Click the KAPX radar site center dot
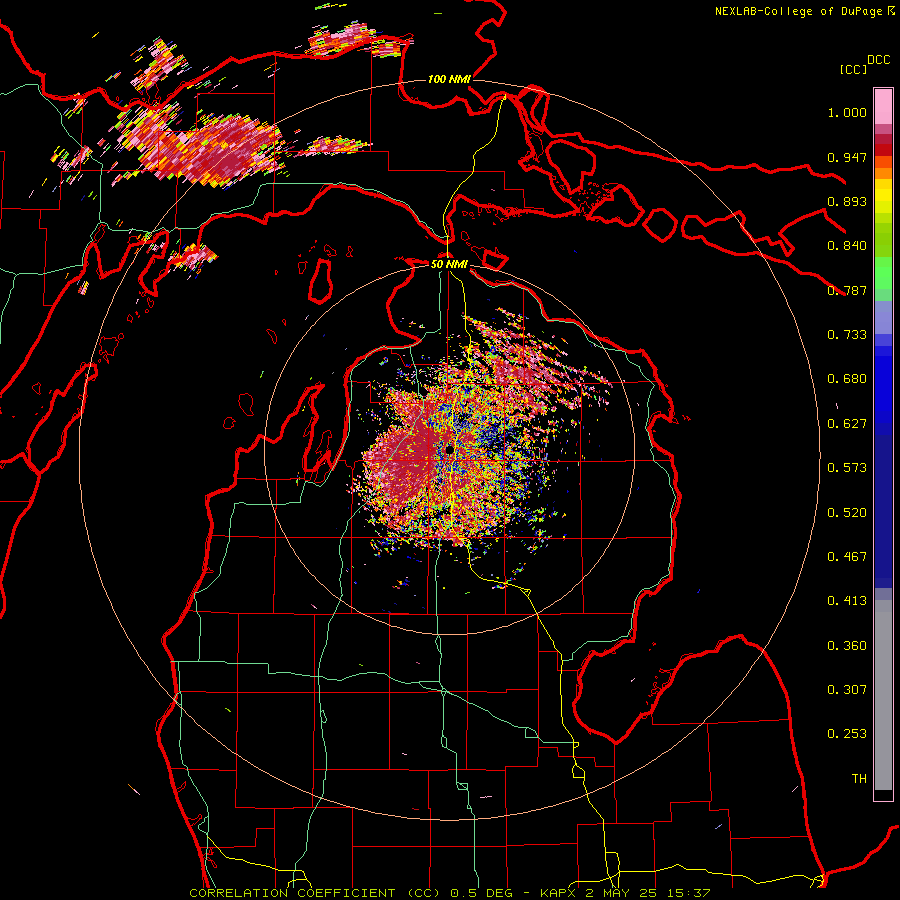900x900 pixels. click(x=449, y=448)
